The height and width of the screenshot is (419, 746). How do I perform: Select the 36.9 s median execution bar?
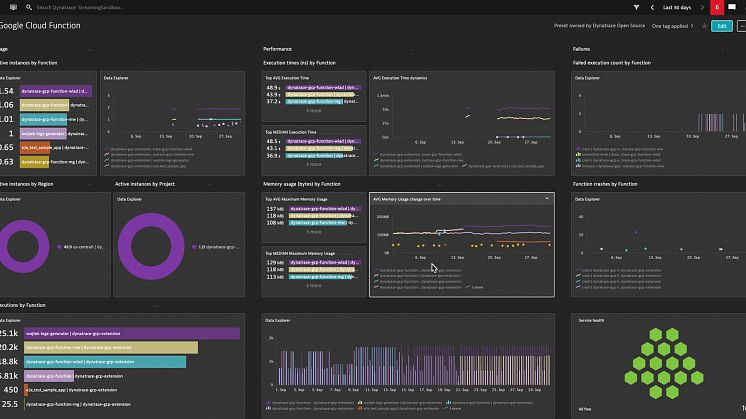pyautogui.click(x=314, y=156)
